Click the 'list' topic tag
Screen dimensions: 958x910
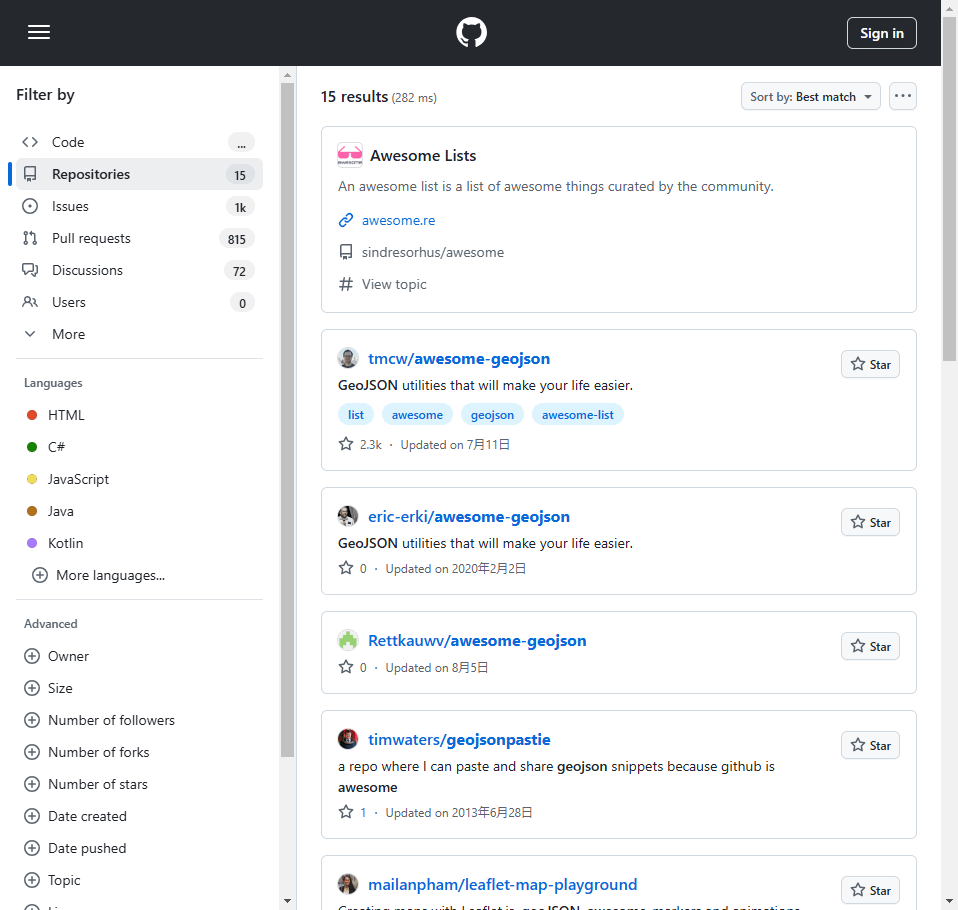click(356, 415)
